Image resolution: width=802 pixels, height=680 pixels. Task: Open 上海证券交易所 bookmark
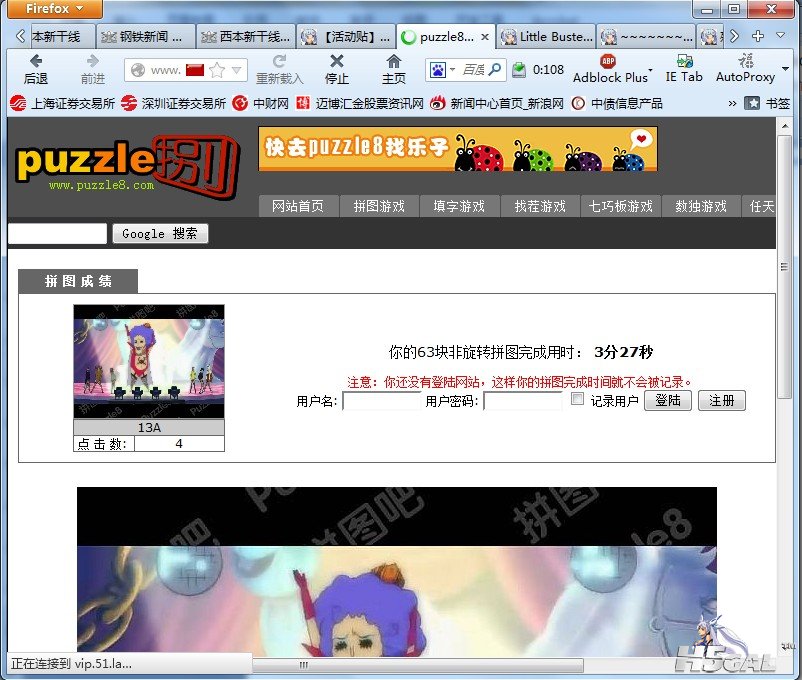pos(62,104)
